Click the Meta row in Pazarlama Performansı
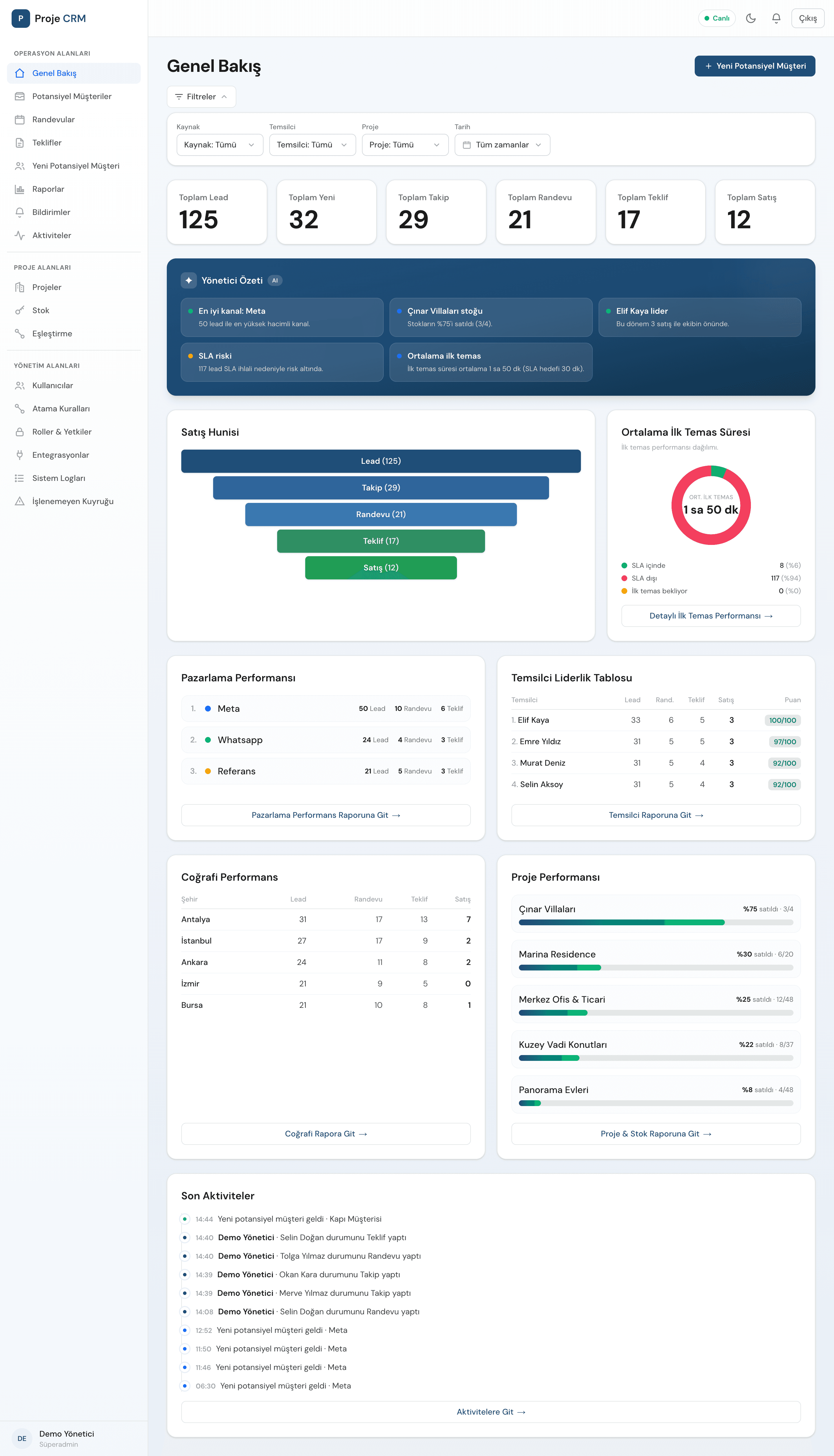Screen dimensions: 834x1456 coord(326,709)
